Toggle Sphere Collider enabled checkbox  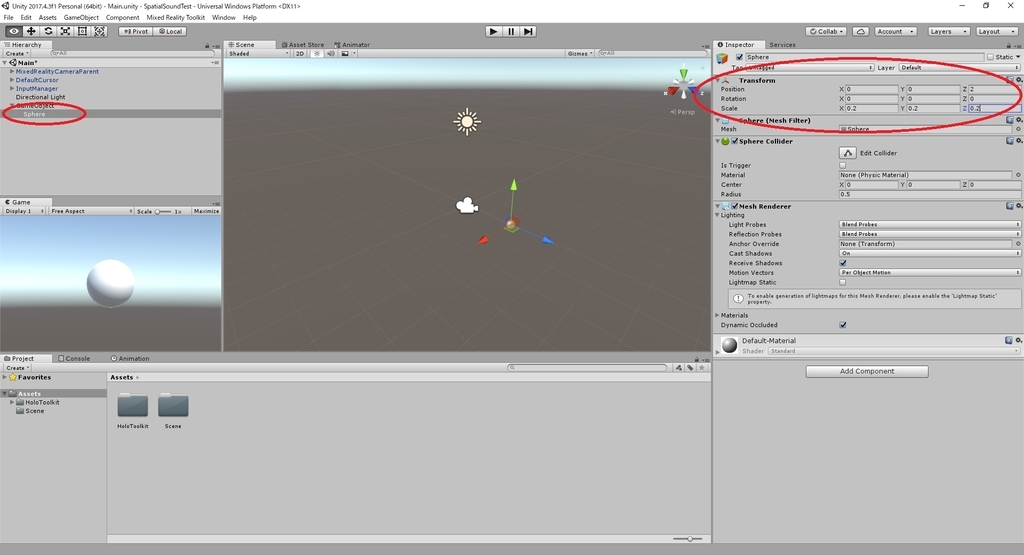click(735, 141)
